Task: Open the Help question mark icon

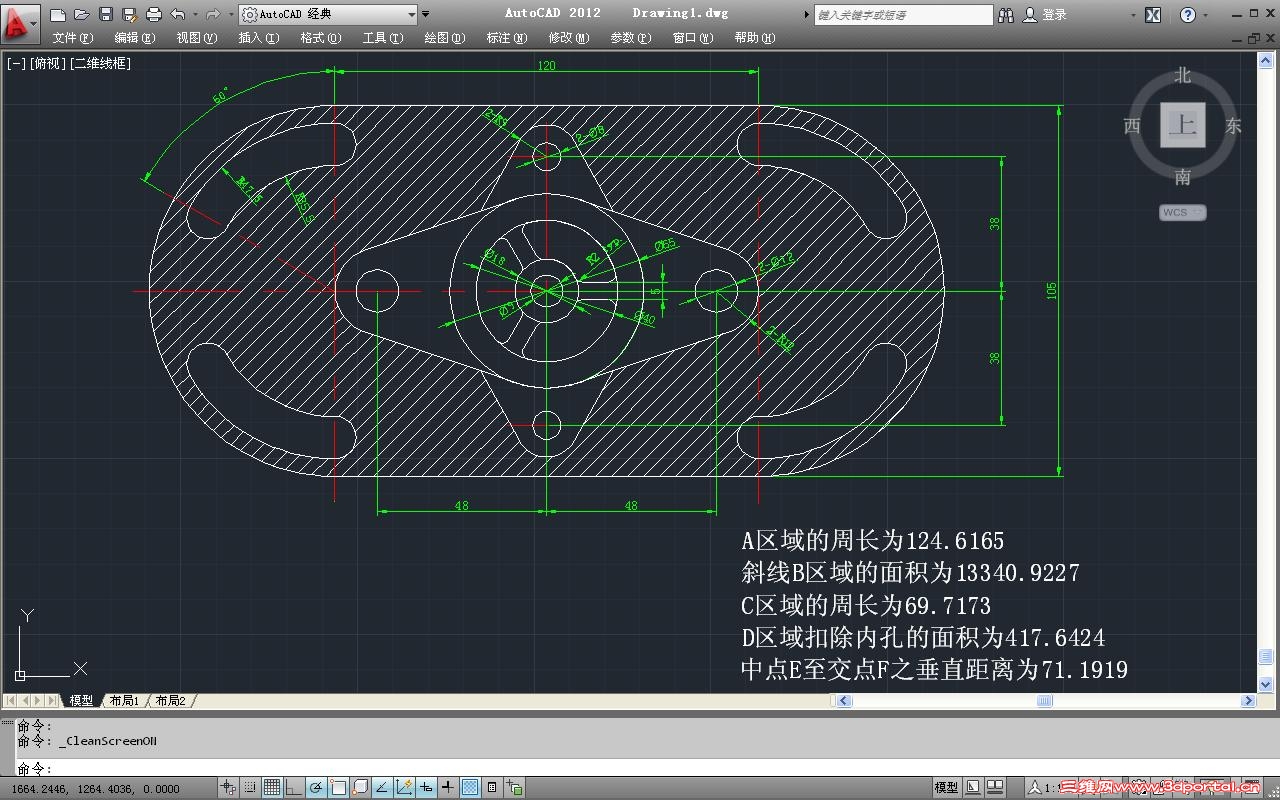Action: [1188, 15]
